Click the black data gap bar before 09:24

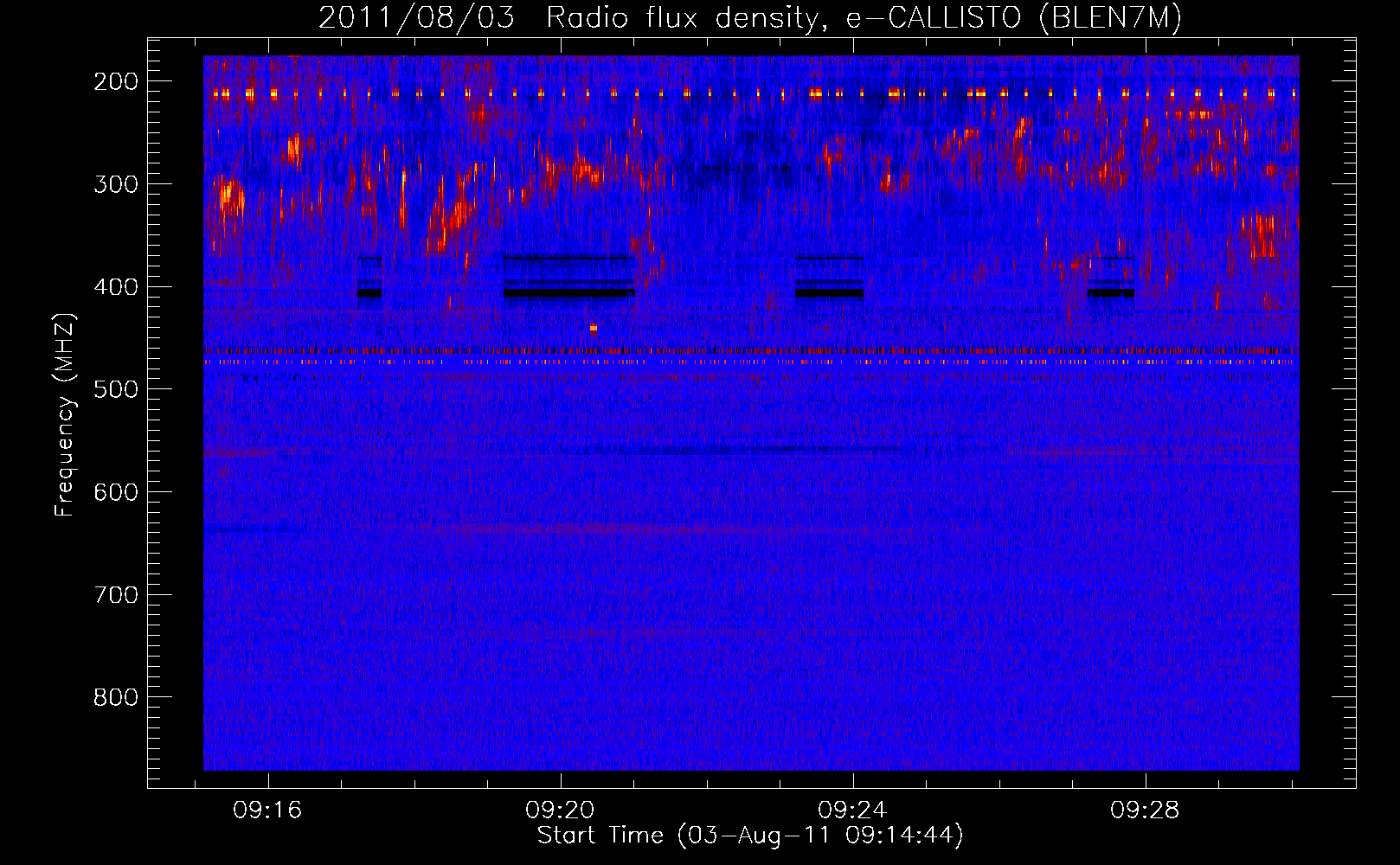[x=830, y=293]
